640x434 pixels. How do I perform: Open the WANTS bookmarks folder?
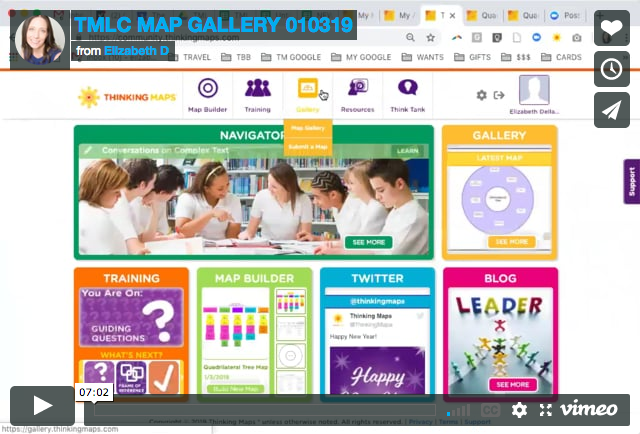point(422,57)
